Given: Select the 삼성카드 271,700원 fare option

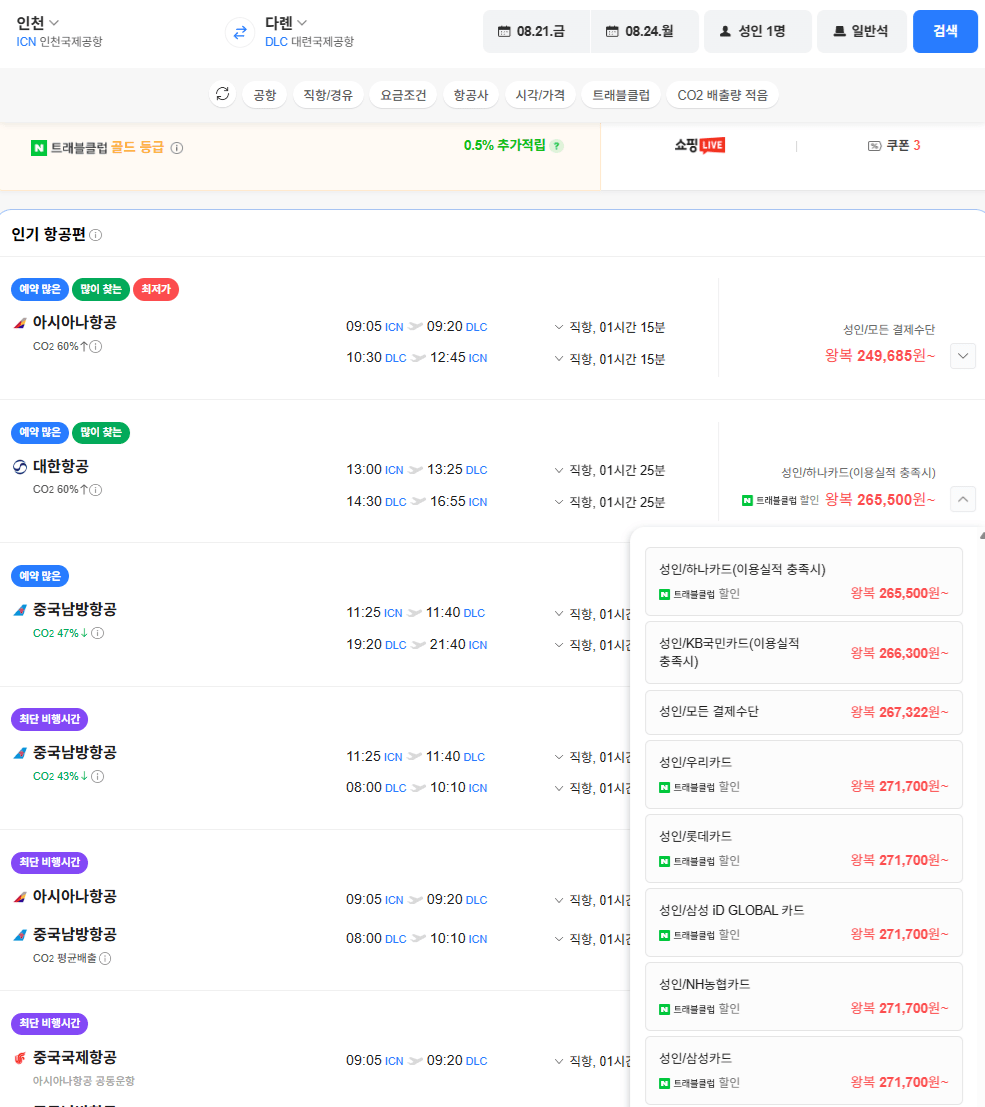Looking at the screenshot, I should (804, 1070).
